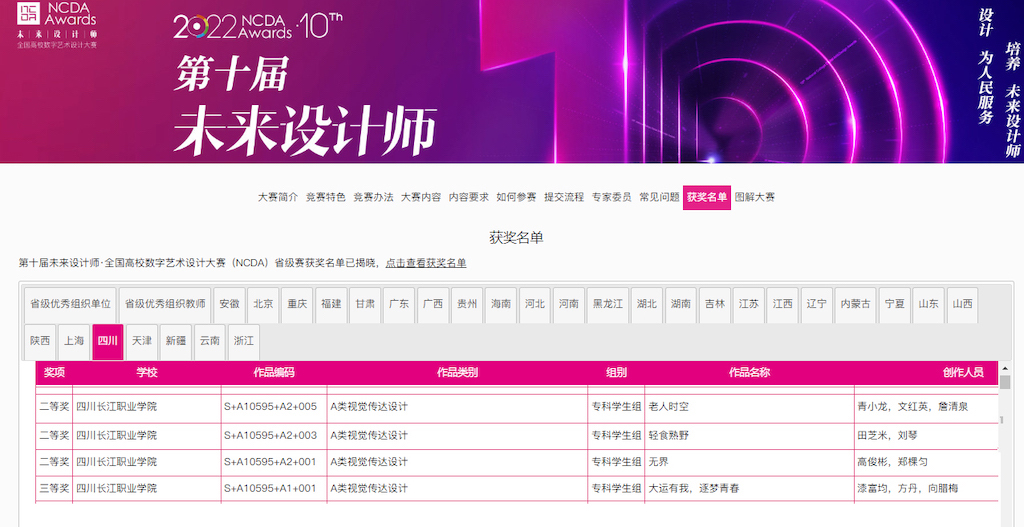1024x527 pixels.
Task: Go to 专家委员 section
Action: point(611,197)
